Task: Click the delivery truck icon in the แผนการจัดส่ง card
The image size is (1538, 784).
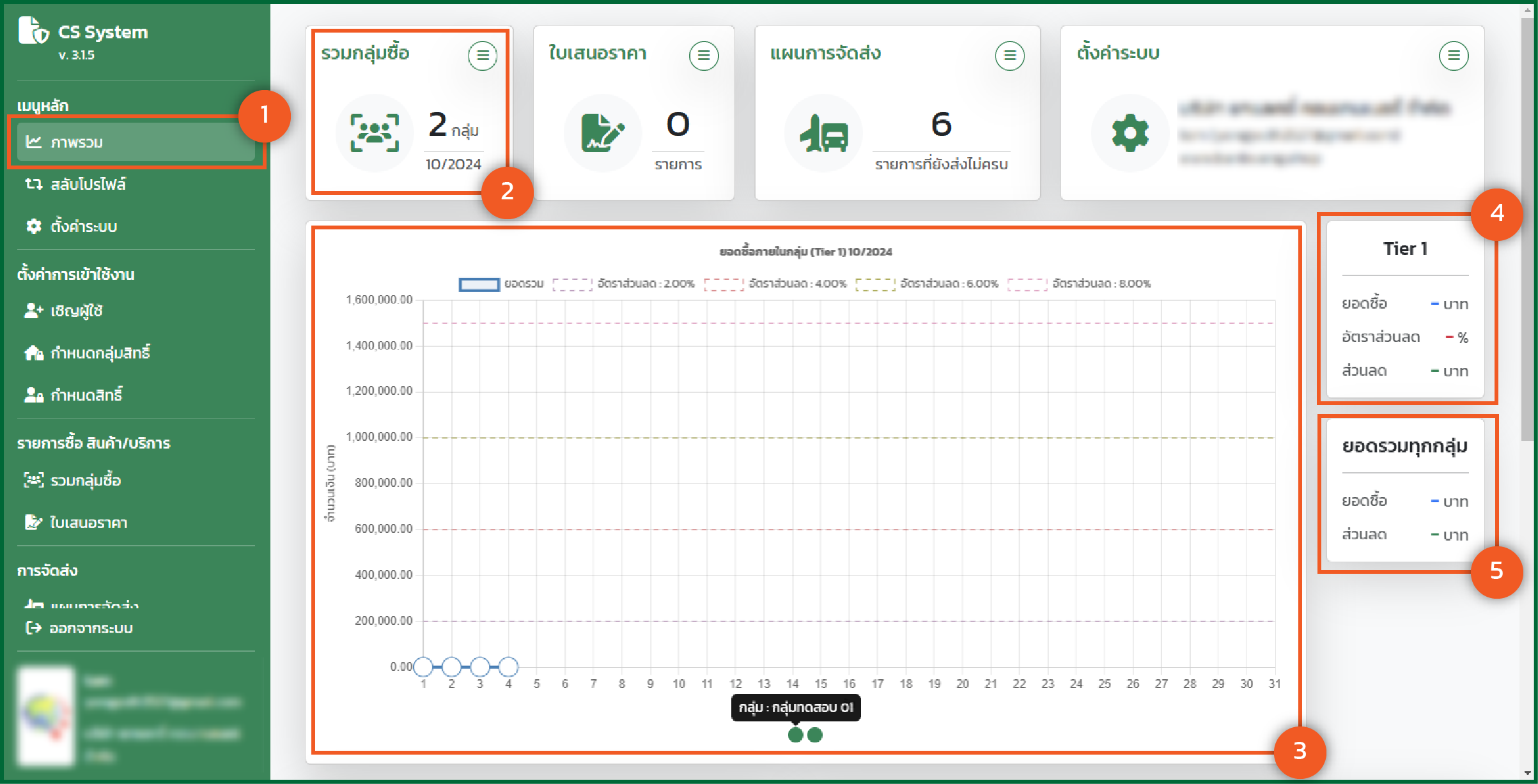Action: [x=824, y=133]
